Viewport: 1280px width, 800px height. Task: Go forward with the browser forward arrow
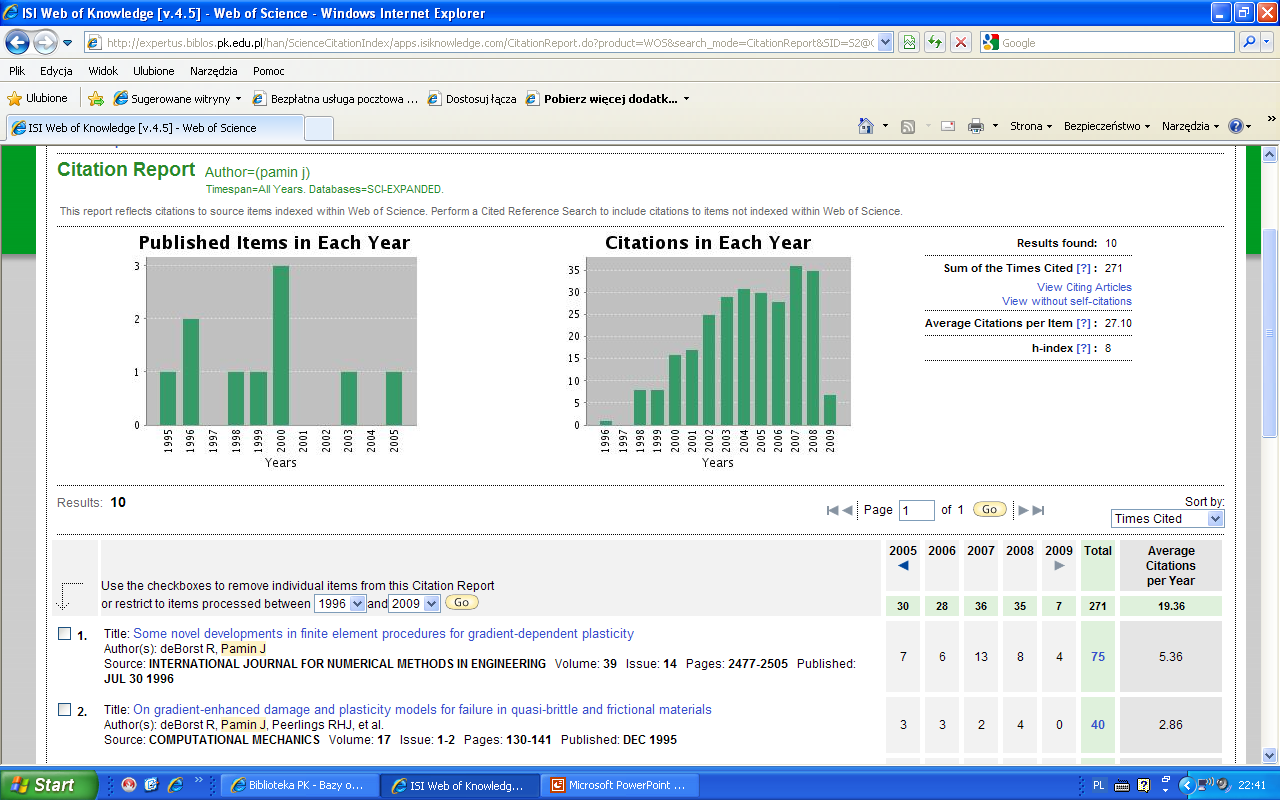coord(45,43)
